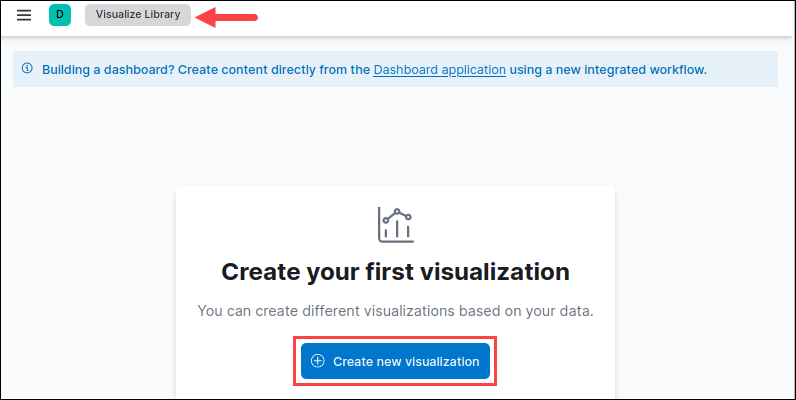The image size is (796, 400).
Task: Click the green D space avatar
Action: point(60,15)
